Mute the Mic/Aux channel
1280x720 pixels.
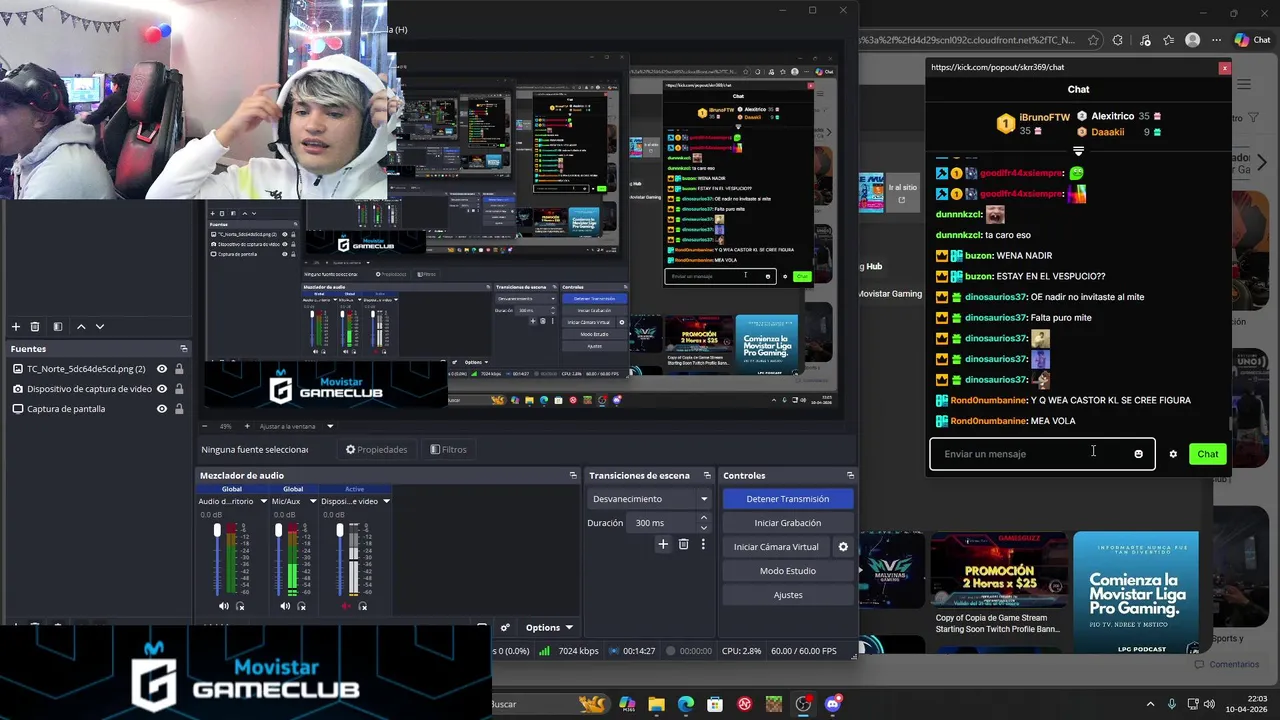pos(285,606)
